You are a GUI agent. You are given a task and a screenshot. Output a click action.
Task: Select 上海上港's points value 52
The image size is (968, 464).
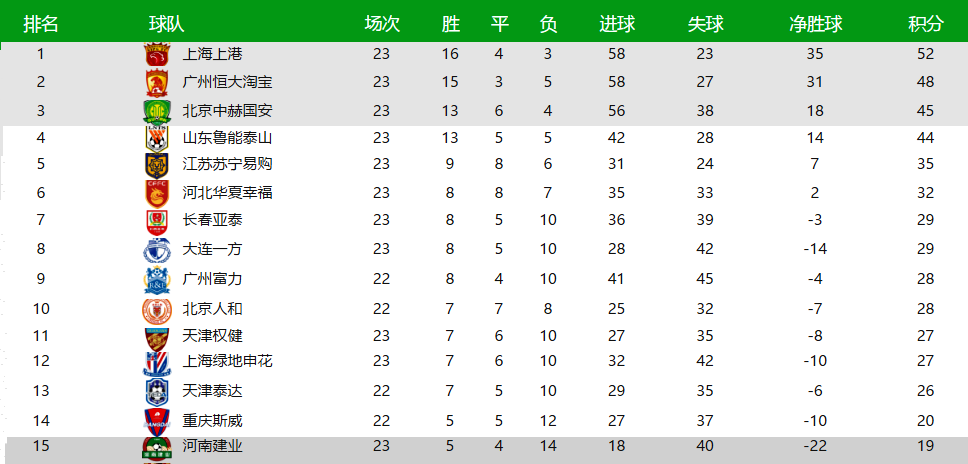(926, 54)
